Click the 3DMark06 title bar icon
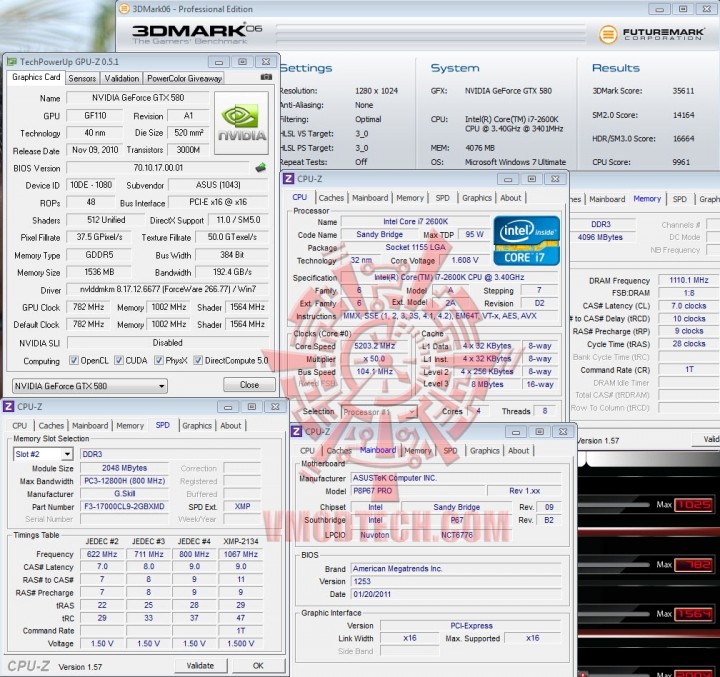Screen dimensions: 720x677 124,9
